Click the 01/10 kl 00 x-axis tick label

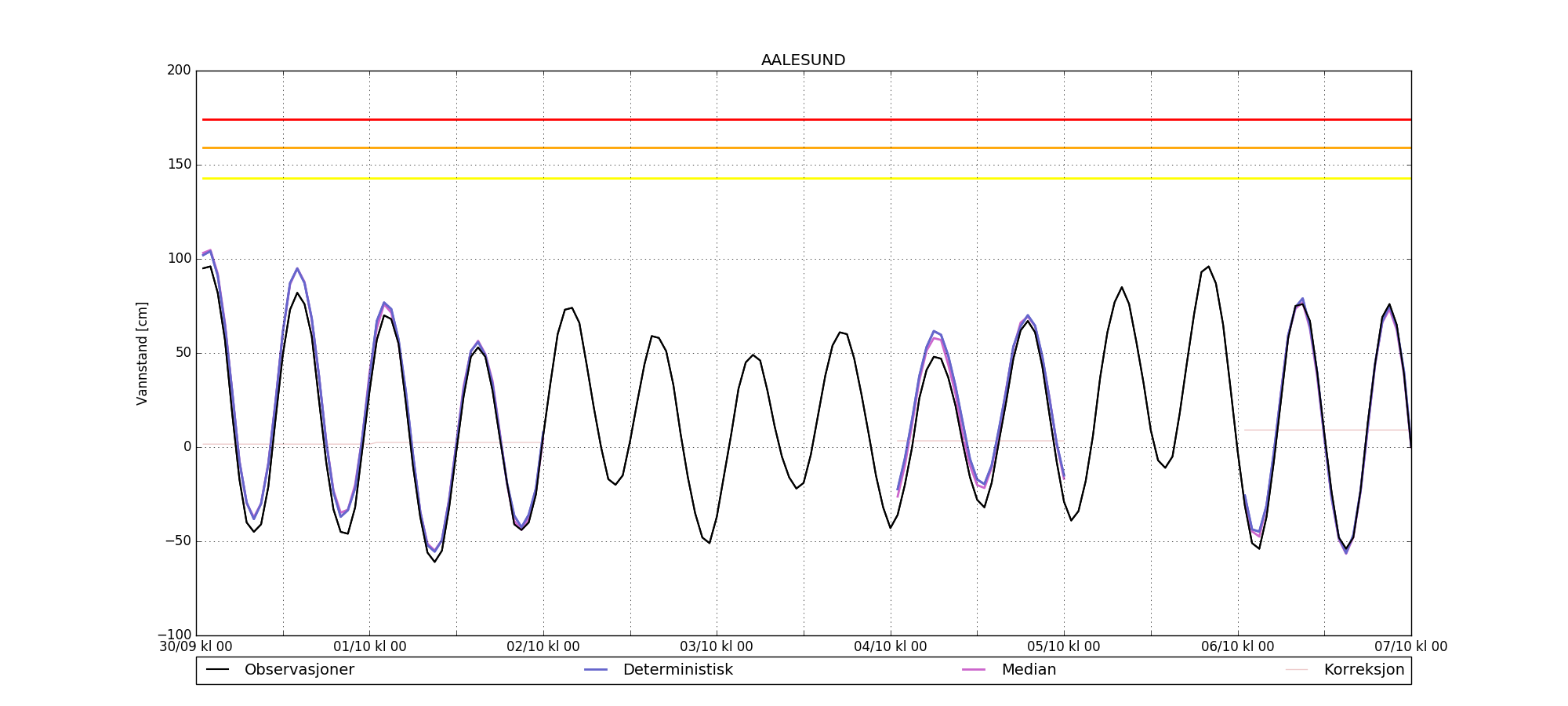click(370, 647)
